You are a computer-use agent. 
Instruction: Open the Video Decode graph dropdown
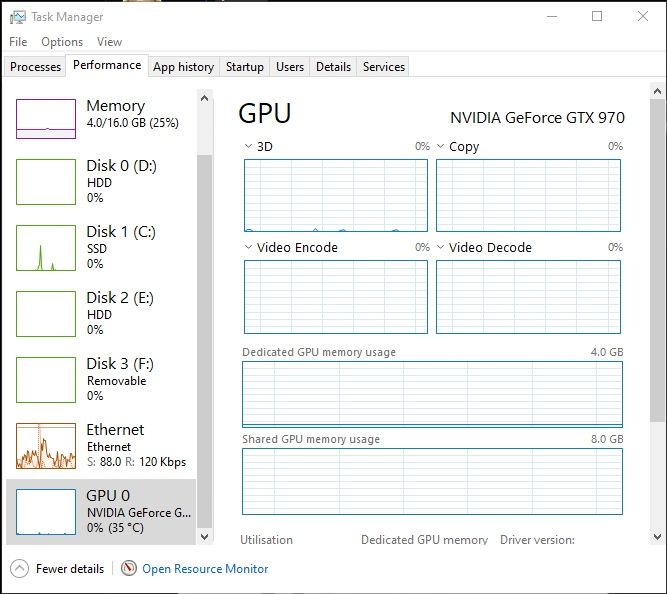click(441, 247)
